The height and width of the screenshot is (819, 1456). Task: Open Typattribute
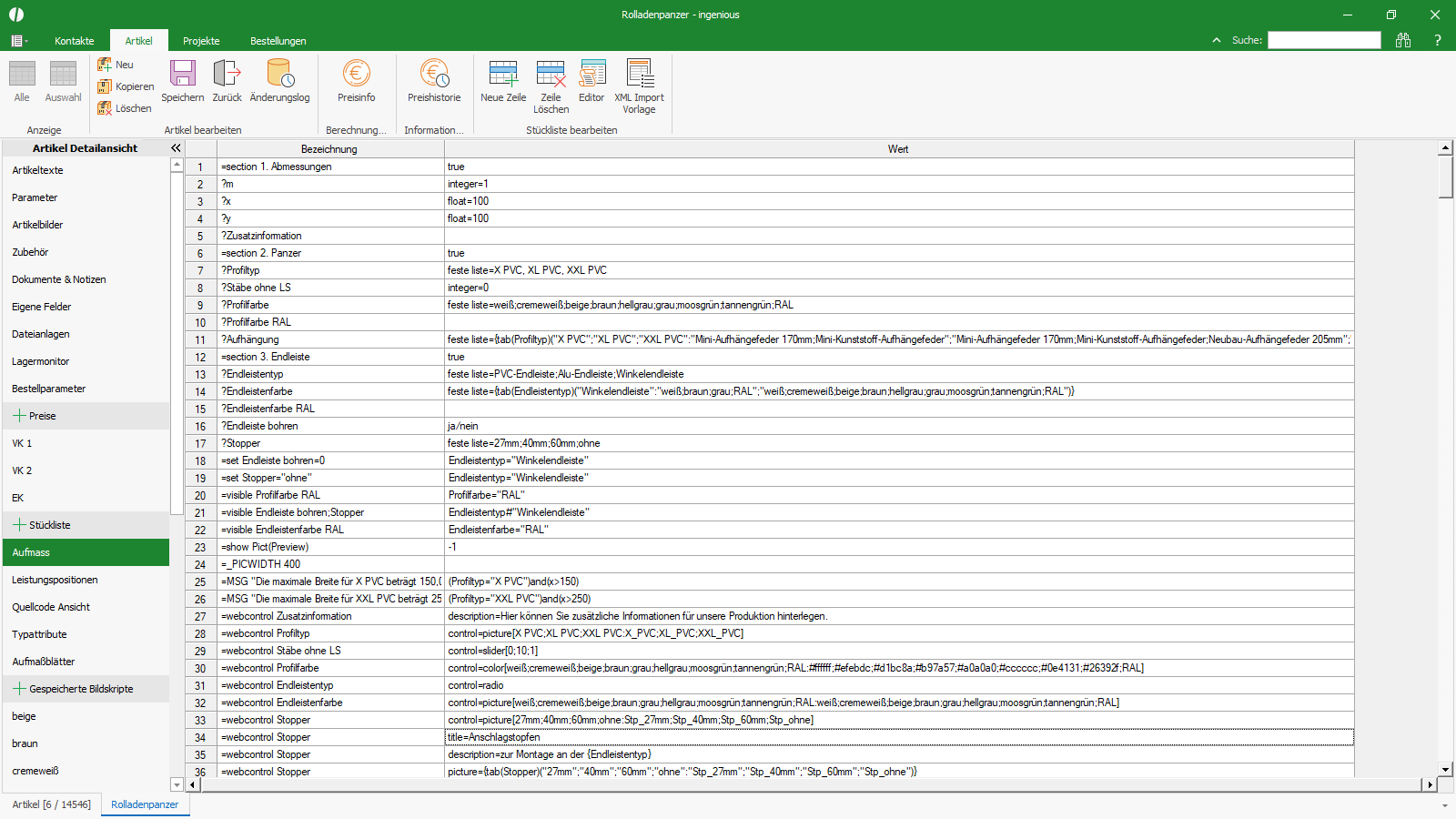86,634
